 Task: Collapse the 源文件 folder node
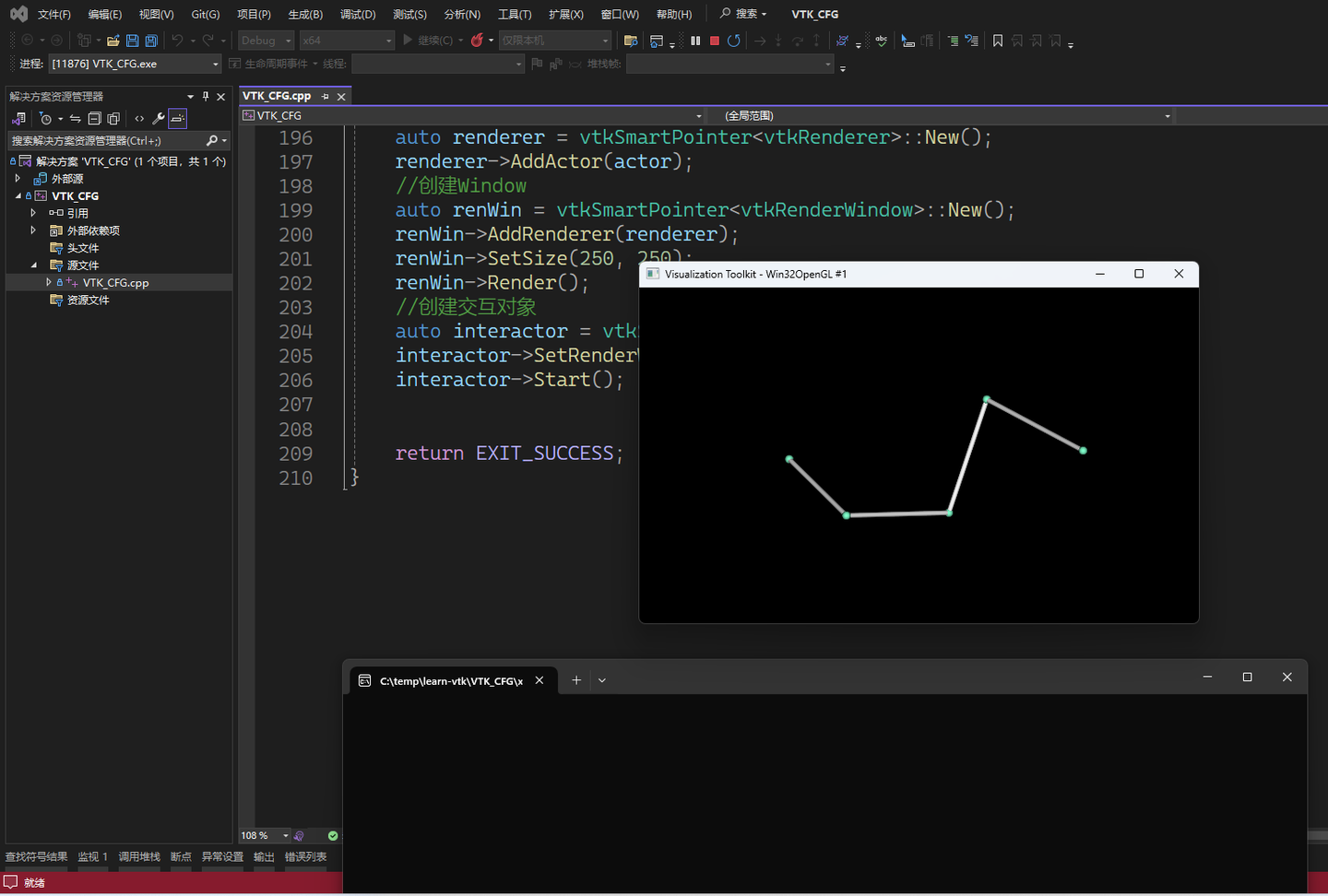33,265
